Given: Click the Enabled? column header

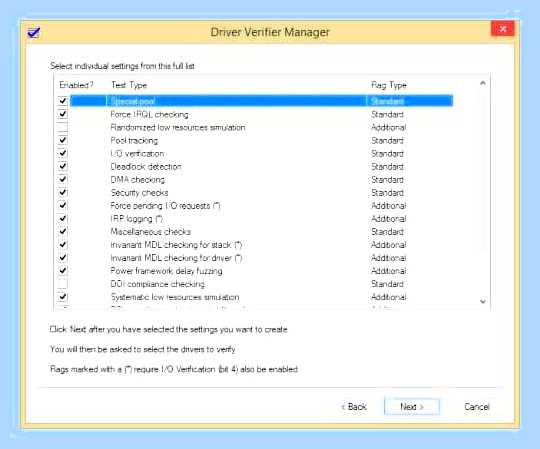Looking at the screenshot, I should (76, 85).
